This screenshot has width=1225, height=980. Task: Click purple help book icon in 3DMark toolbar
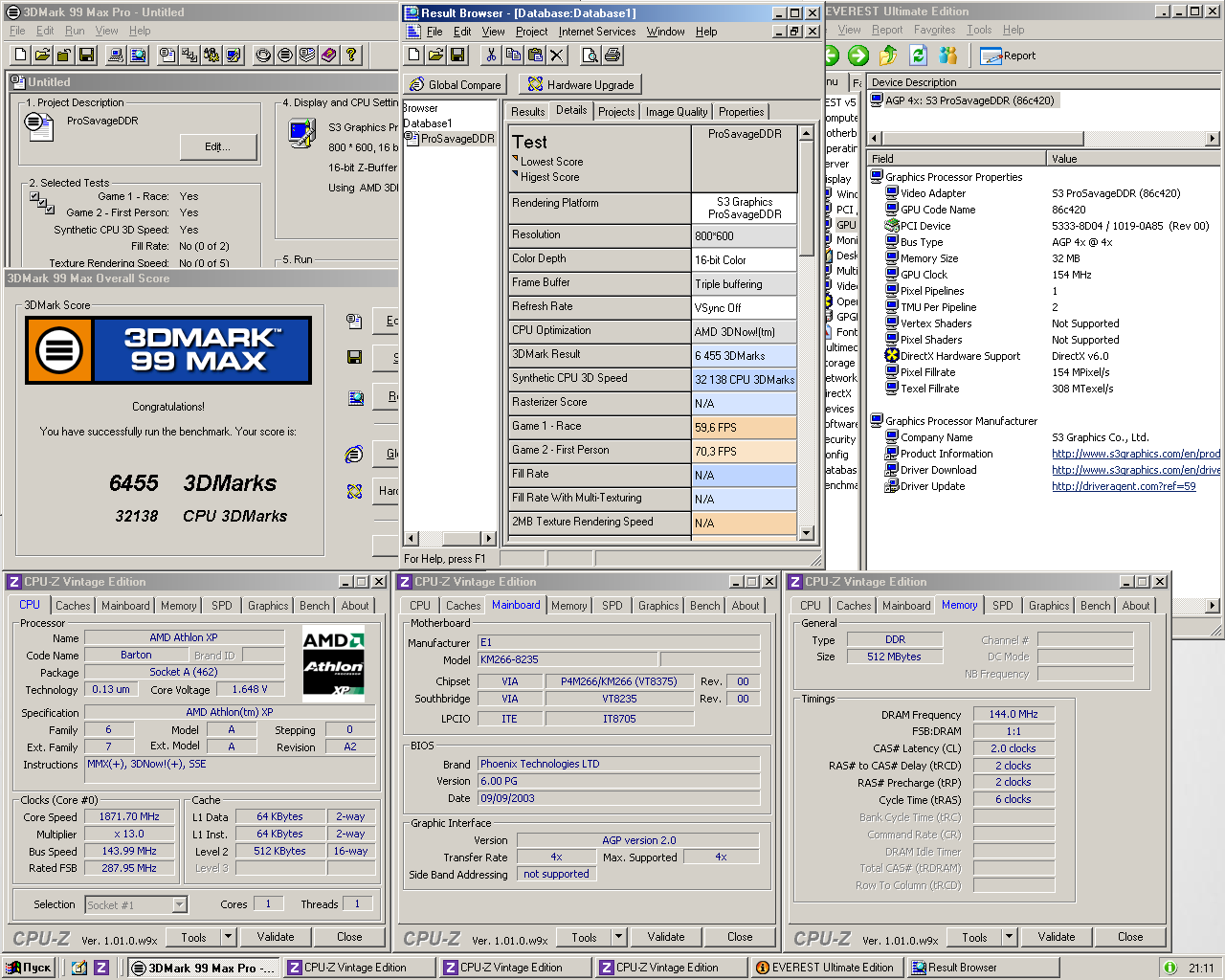click(329, 56)
